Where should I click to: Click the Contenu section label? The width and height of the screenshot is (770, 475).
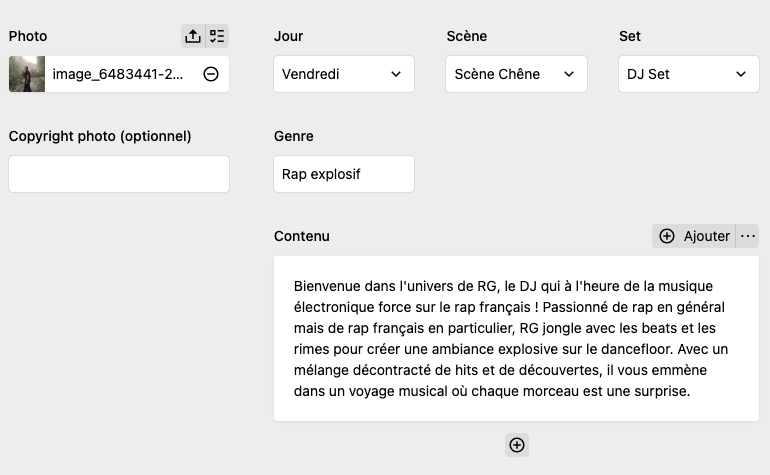click(x=301, y=236)
